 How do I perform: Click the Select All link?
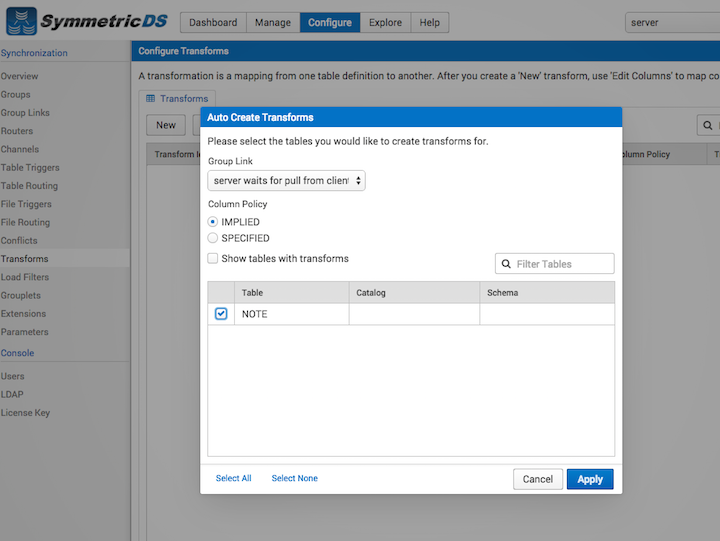[x=234, y=478]
